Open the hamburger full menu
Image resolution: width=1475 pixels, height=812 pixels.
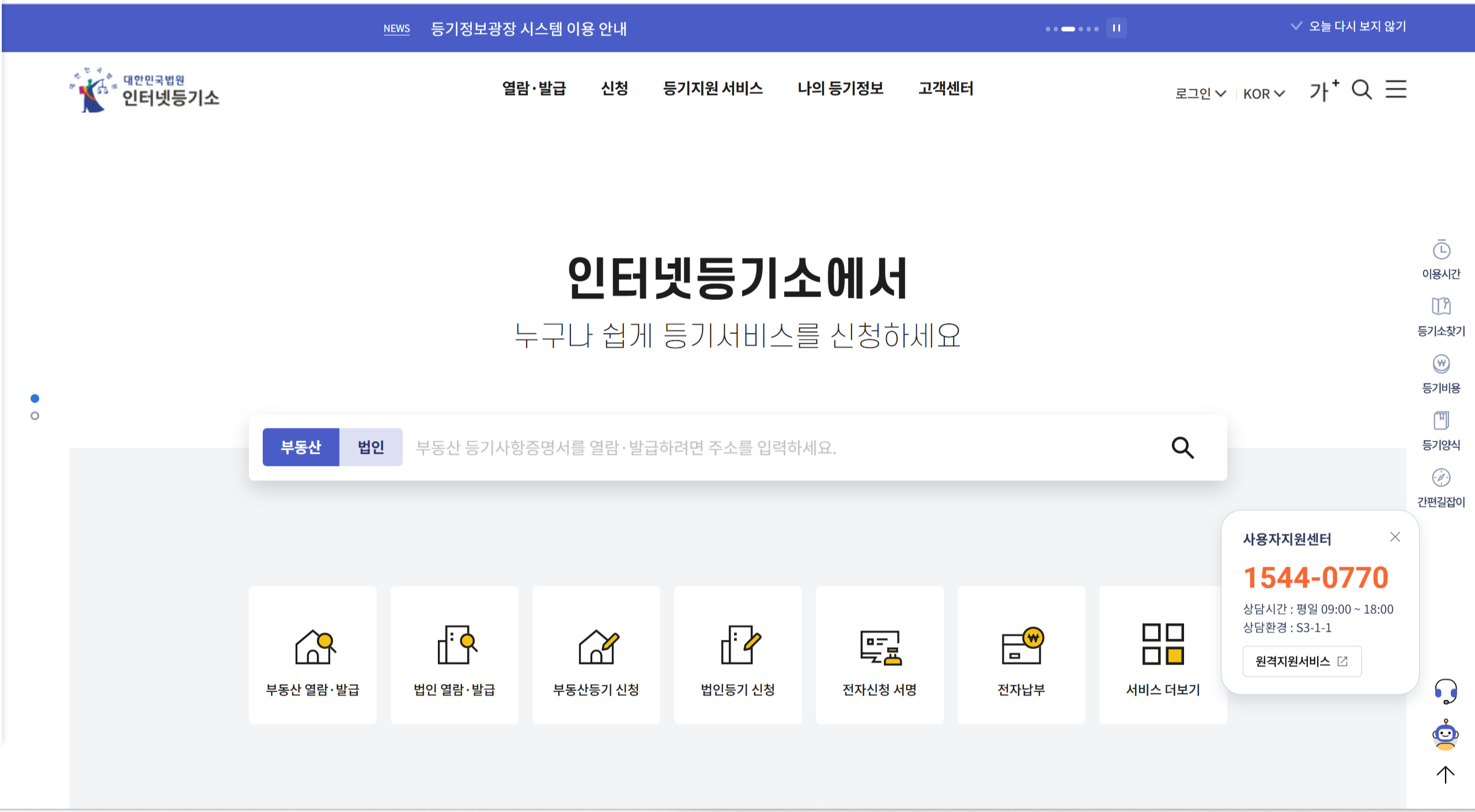(x=1396, y=89)
